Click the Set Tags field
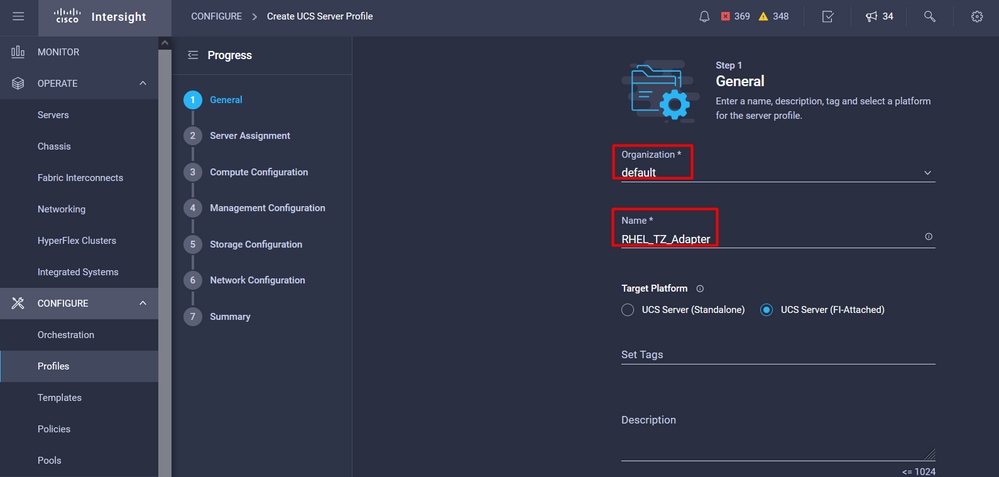The width and height of the screenshot is (999, 477). point(778,355)
